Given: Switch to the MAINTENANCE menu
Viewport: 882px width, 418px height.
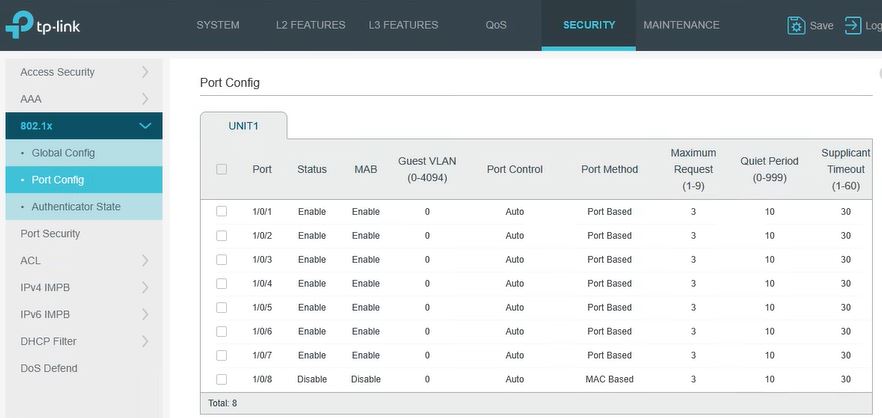Looking at the screenshot, I should point(681,25).
